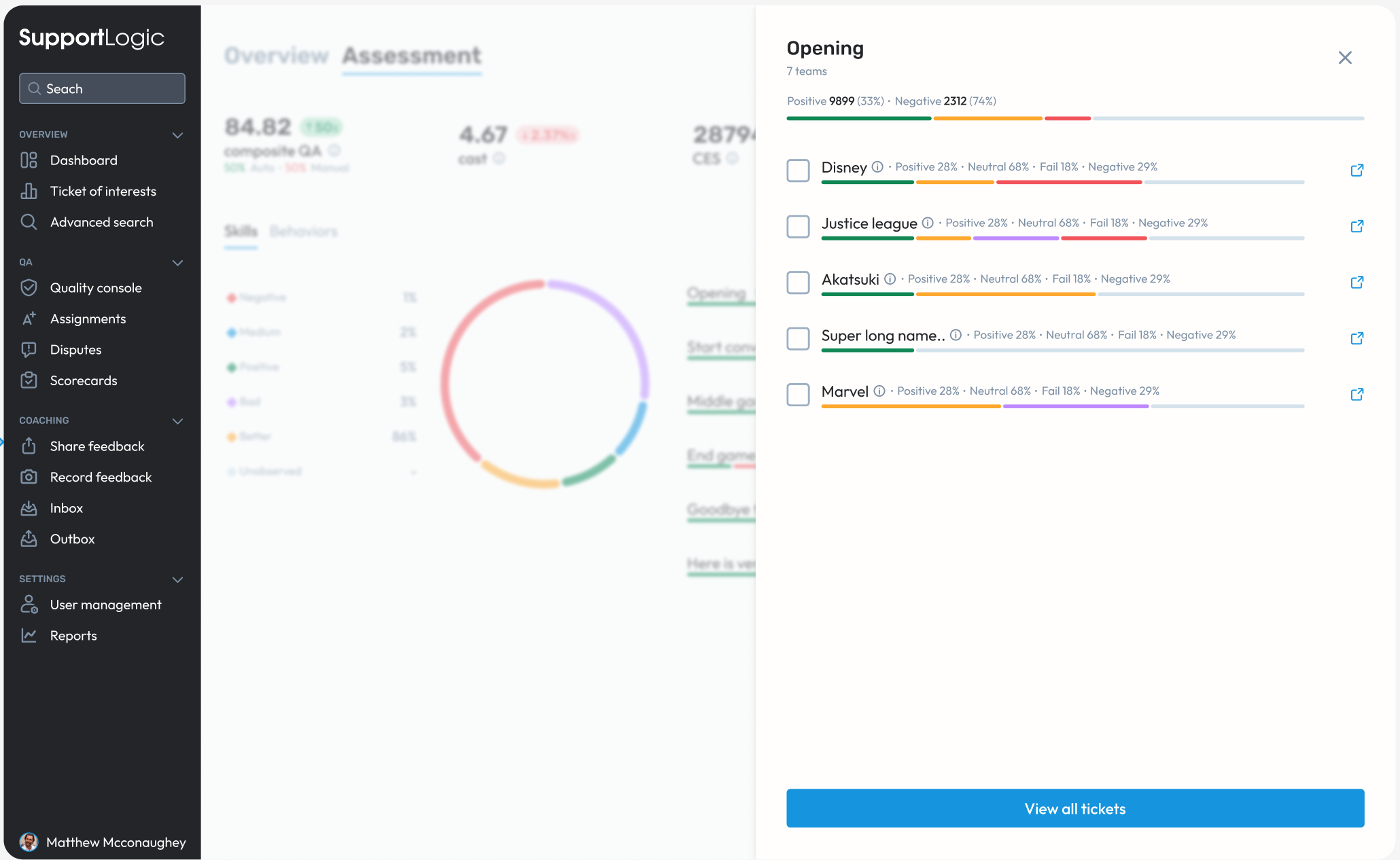
Task: Click View all tickets button
Action: (1074, 808)
